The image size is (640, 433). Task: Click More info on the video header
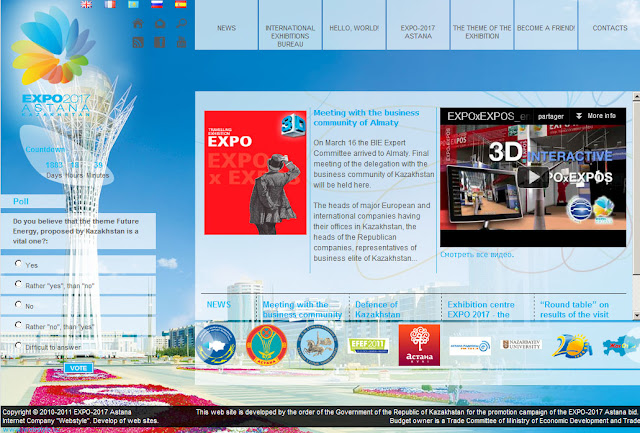tap(601, 116)
